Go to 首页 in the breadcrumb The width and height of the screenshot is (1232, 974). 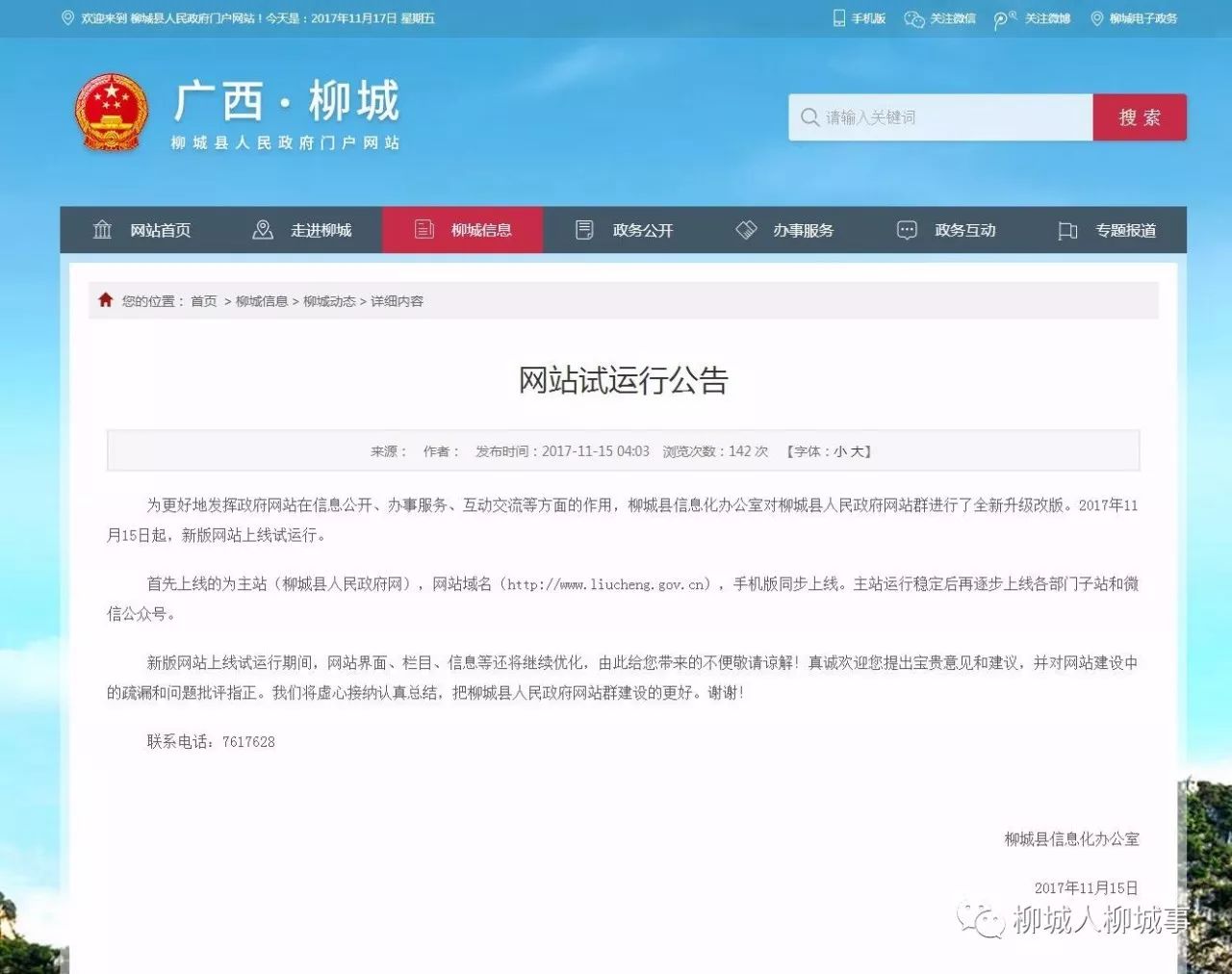204,301
